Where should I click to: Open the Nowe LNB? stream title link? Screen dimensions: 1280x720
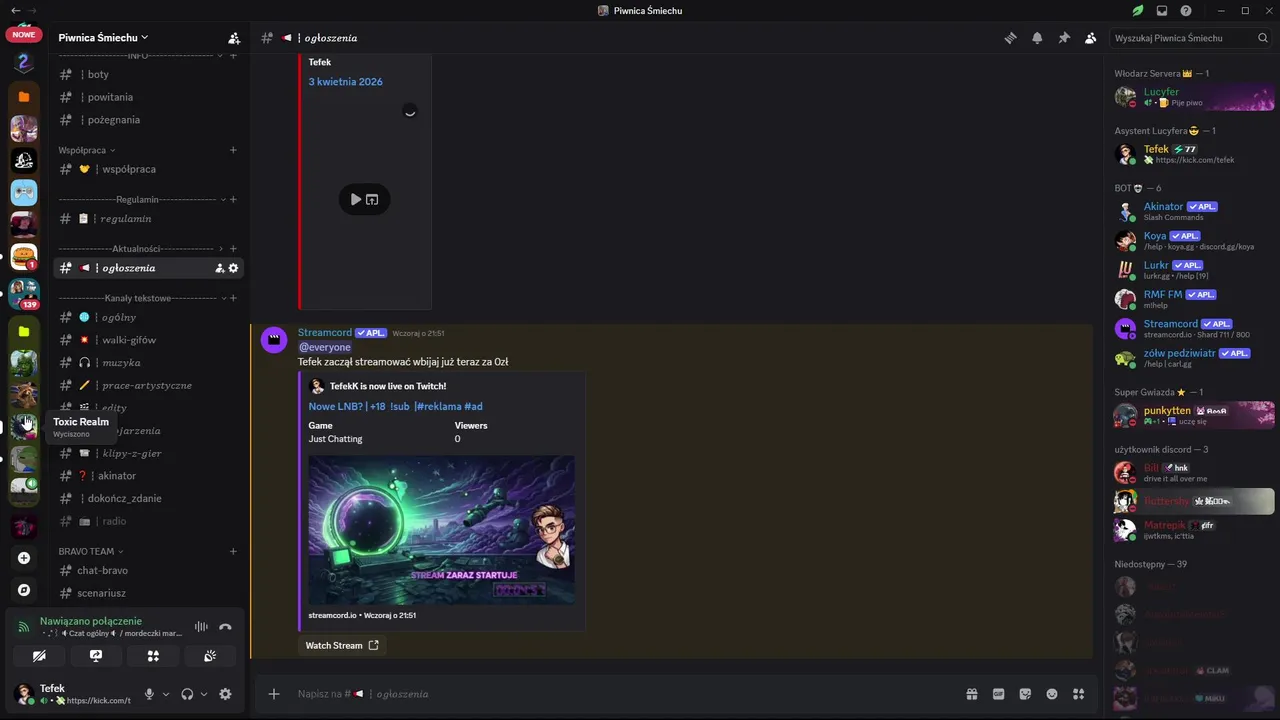pyautogui.click(x=395, y=406)
